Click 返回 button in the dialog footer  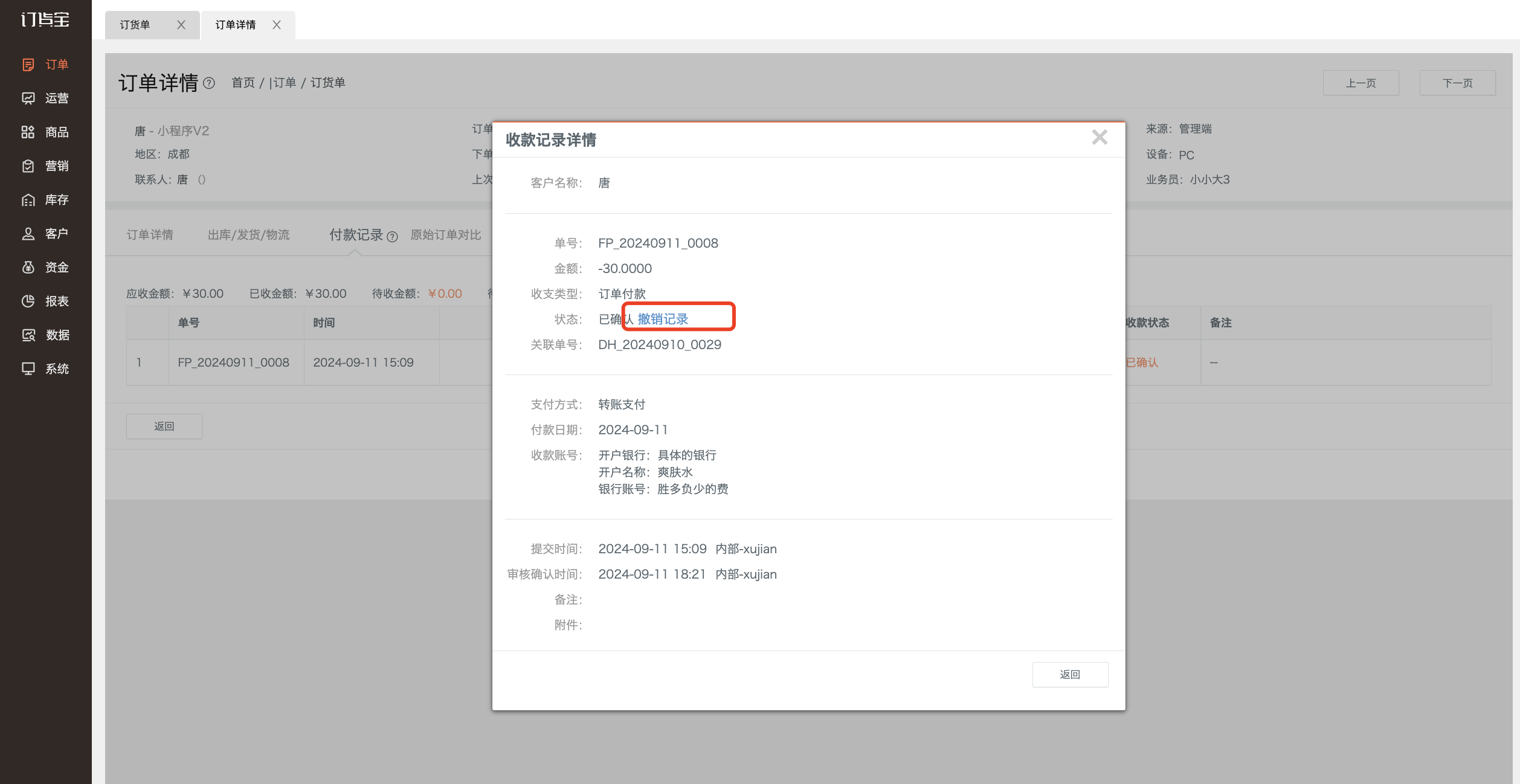[1070, 675]
